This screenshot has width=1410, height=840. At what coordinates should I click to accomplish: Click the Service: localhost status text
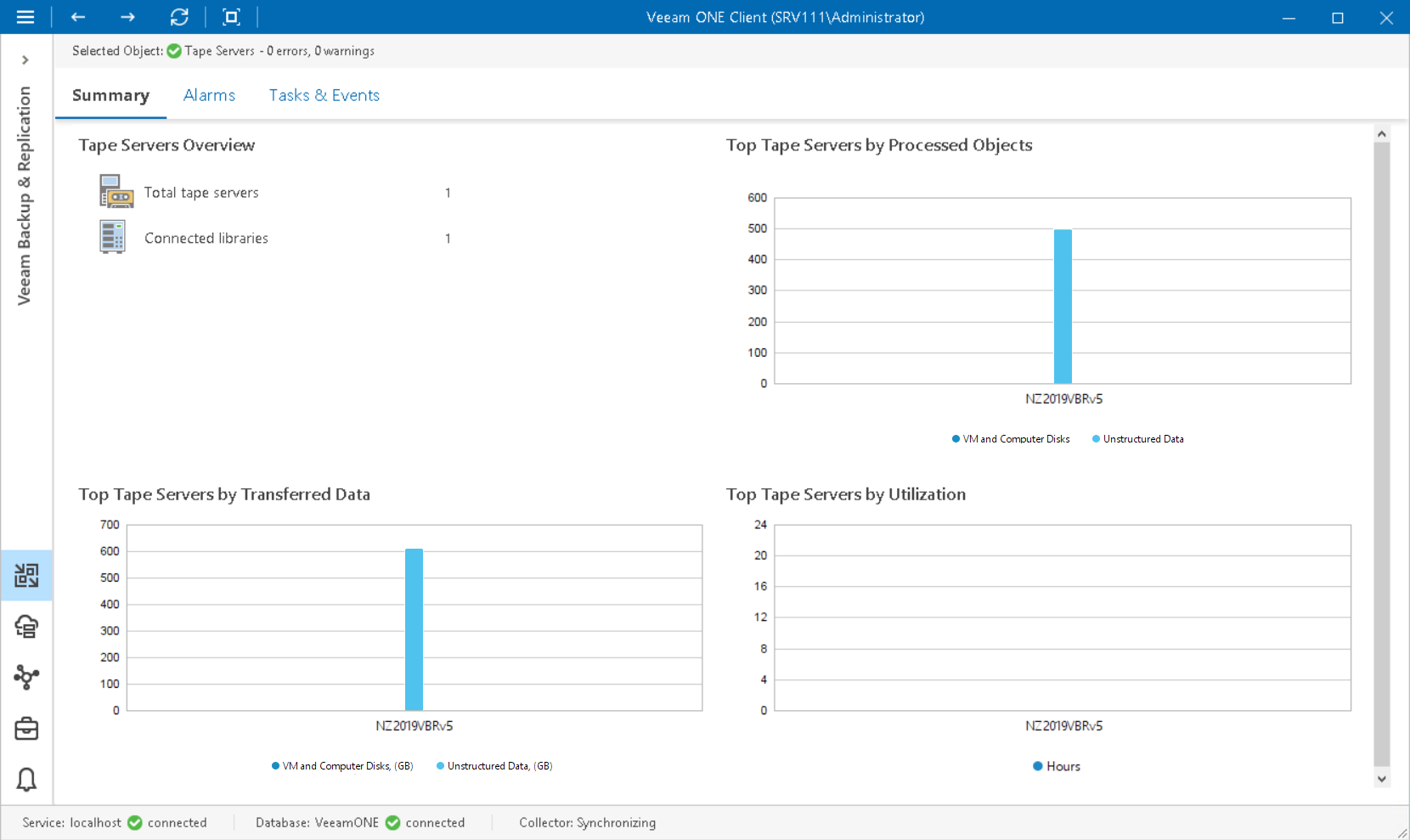point(72,823)
